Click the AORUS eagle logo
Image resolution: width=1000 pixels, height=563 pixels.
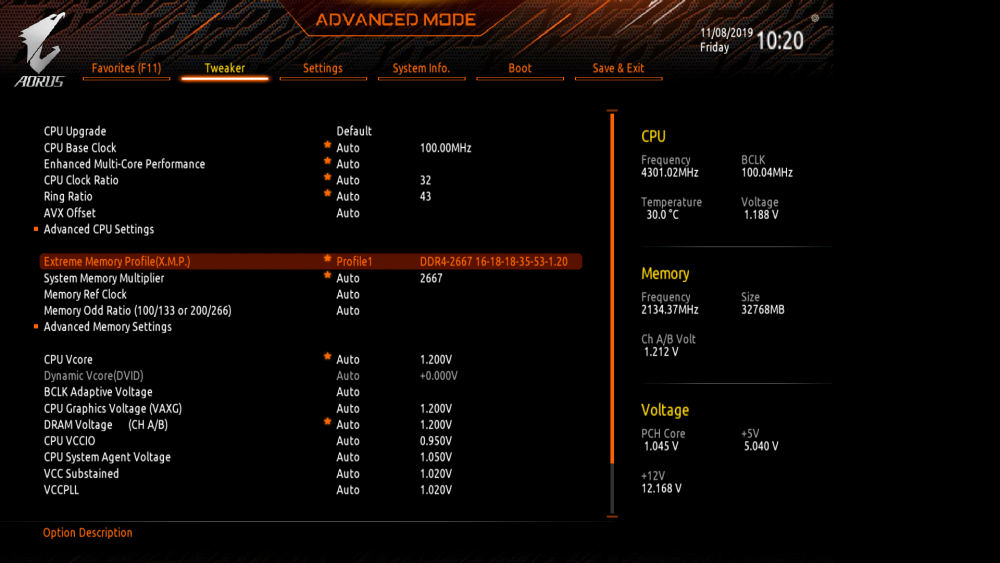[x=40, y=49]
